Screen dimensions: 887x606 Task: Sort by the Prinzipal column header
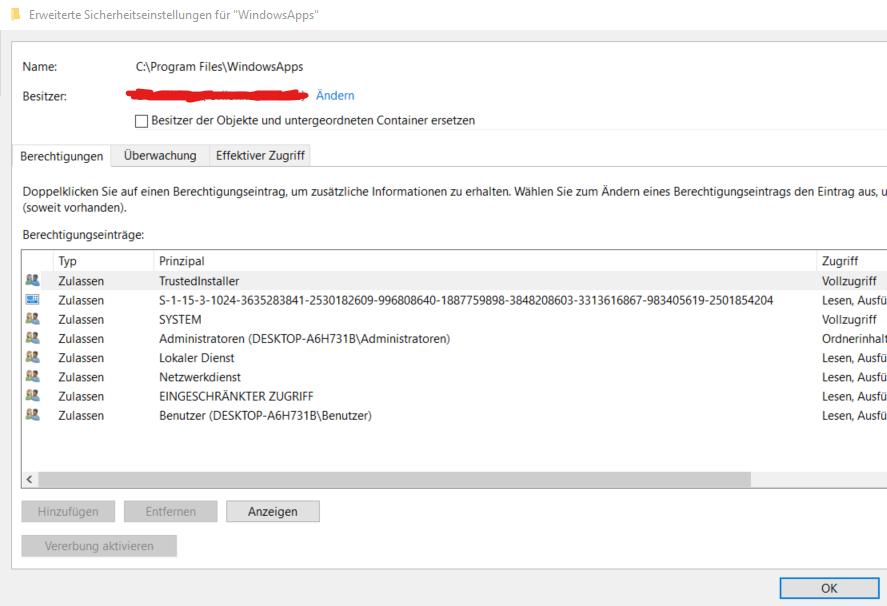(x=485, y=261)
